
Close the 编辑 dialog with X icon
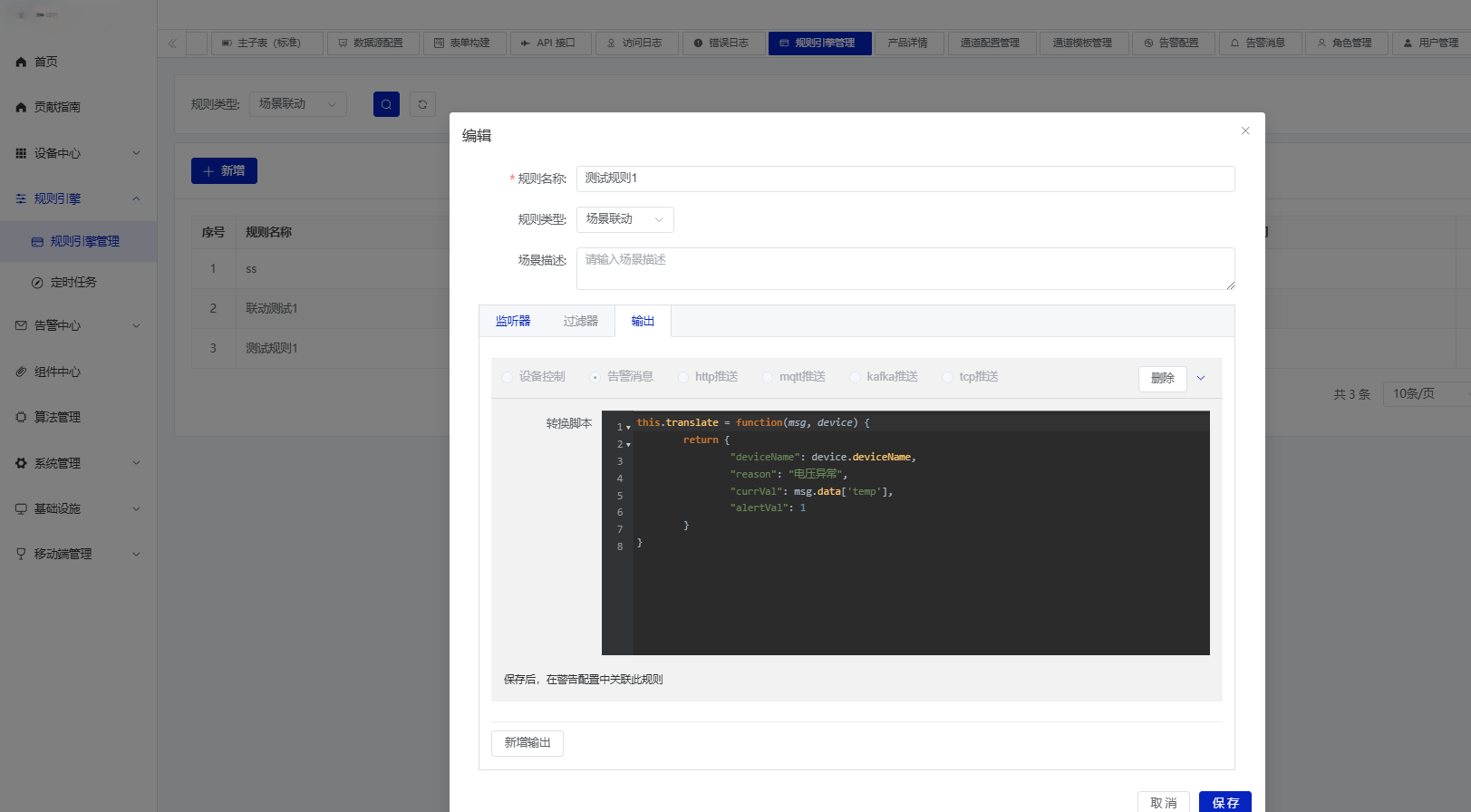(1245, 130)
